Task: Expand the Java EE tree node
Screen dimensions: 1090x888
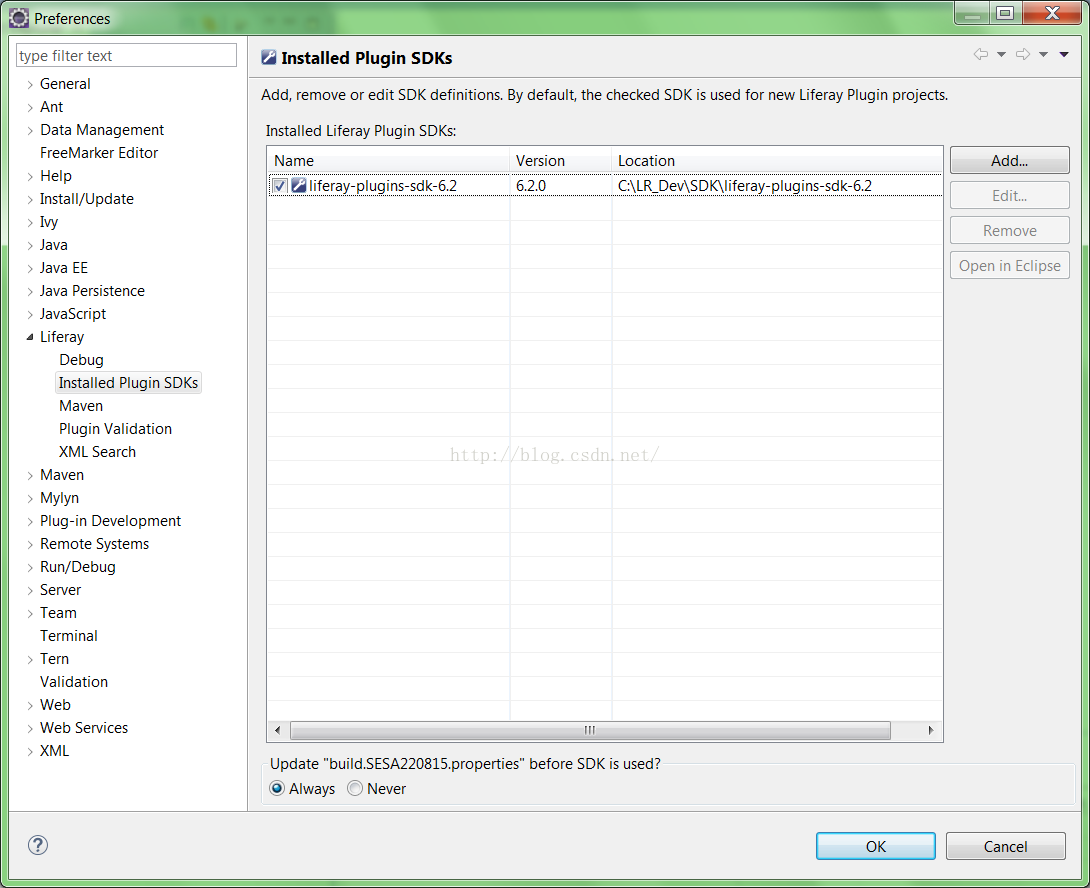Action: 30,268
